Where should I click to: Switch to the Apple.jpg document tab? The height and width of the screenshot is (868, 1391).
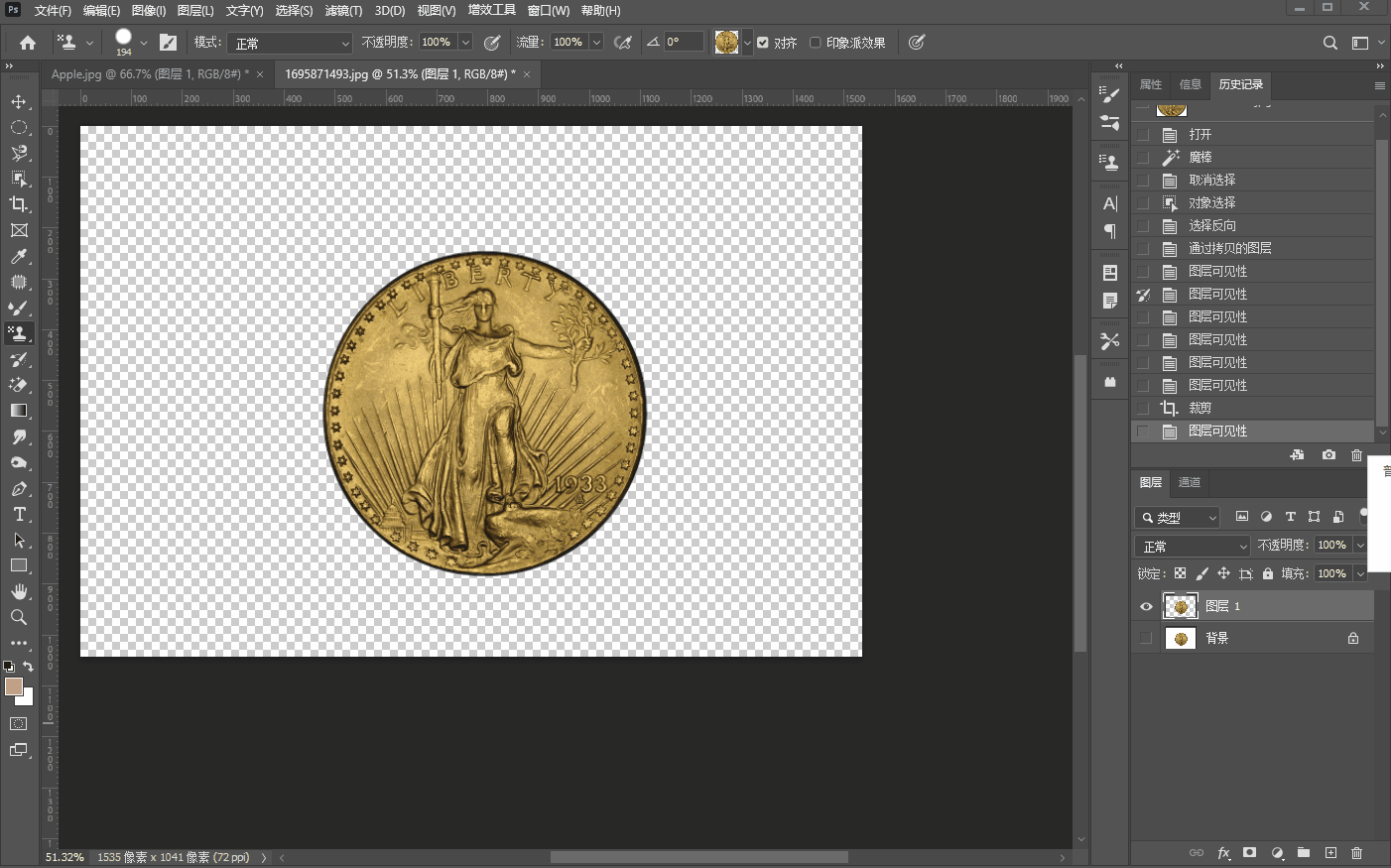pyautogui.click(x=150, y=74)
